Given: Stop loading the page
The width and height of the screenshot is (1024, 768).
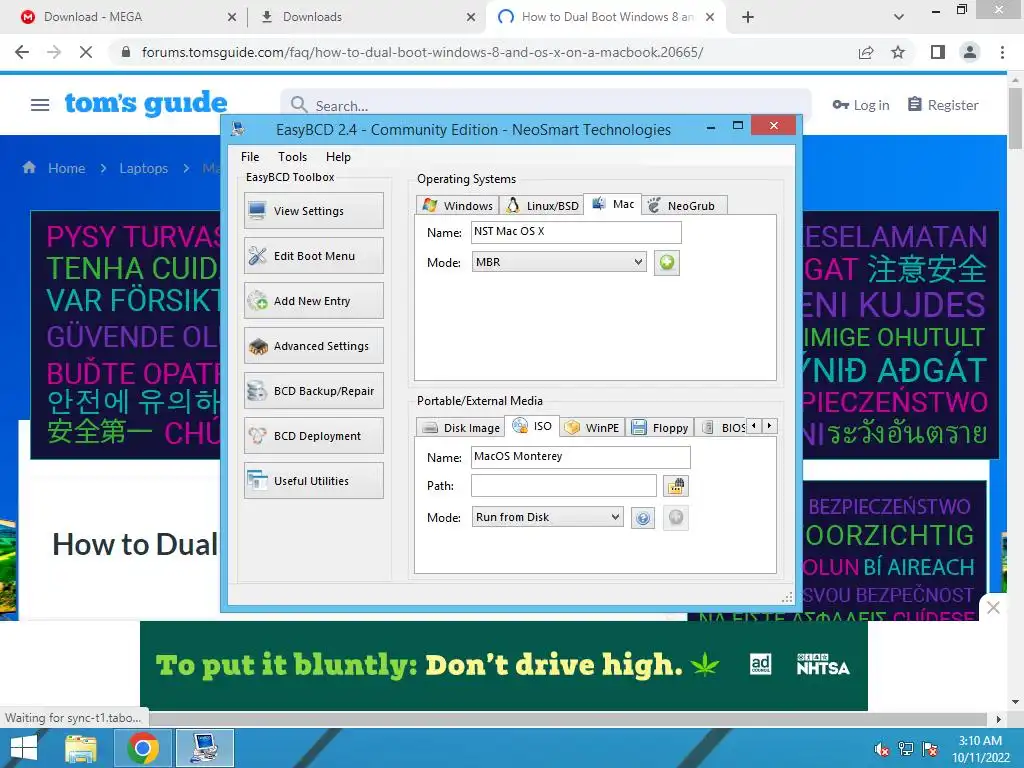Looking at the screenshot, I should coord(86,52).
